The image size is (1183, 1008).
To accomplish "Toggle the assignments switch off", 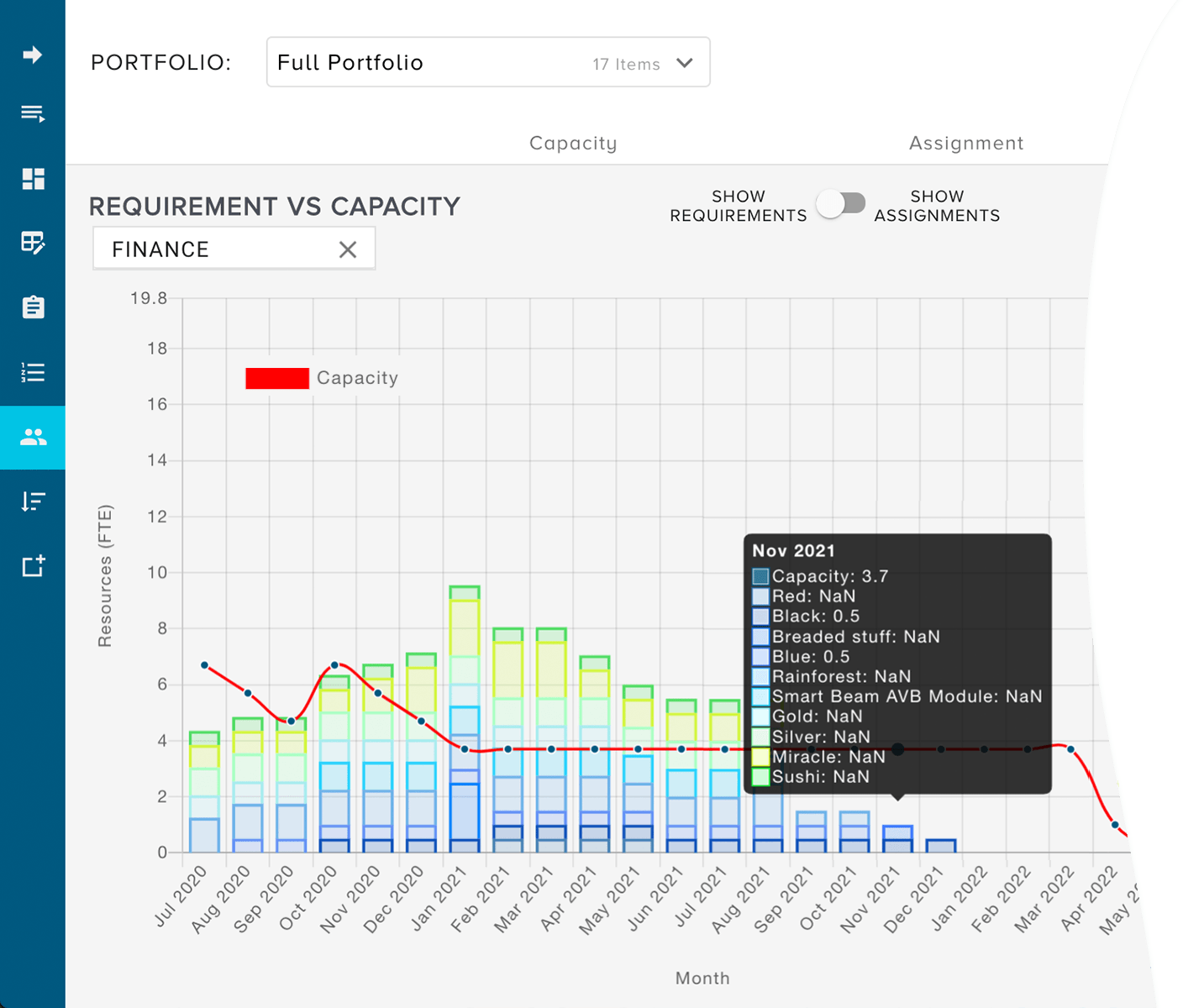I will (x=841, y=203).
